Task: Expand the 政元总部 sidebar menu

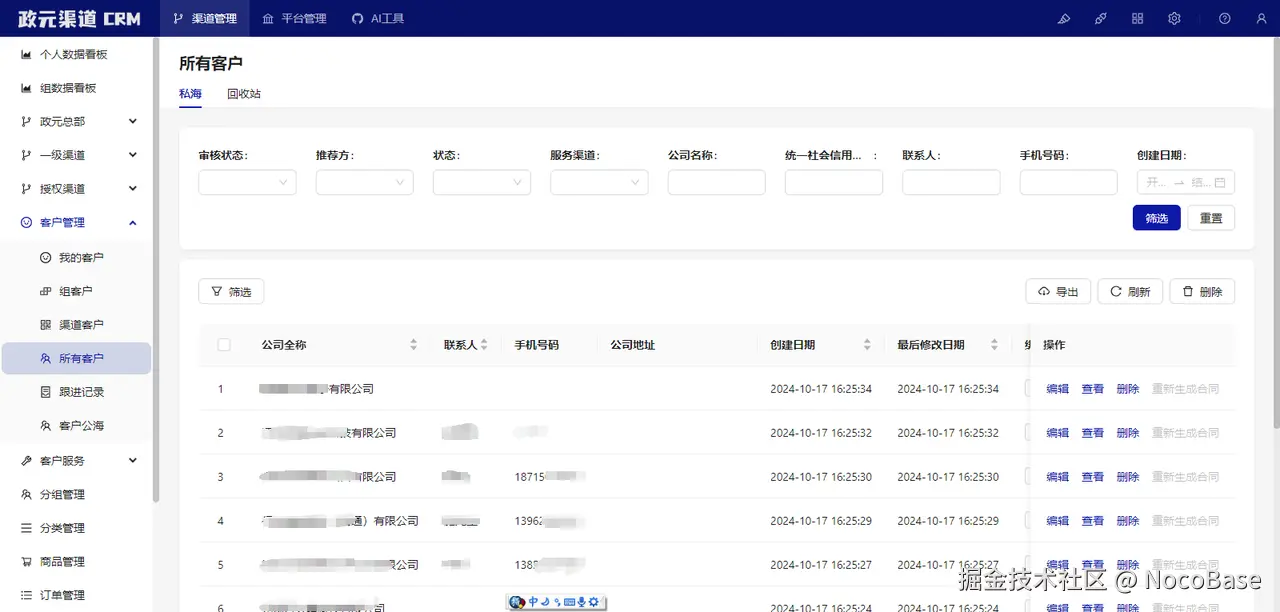Action: (77, 121)
